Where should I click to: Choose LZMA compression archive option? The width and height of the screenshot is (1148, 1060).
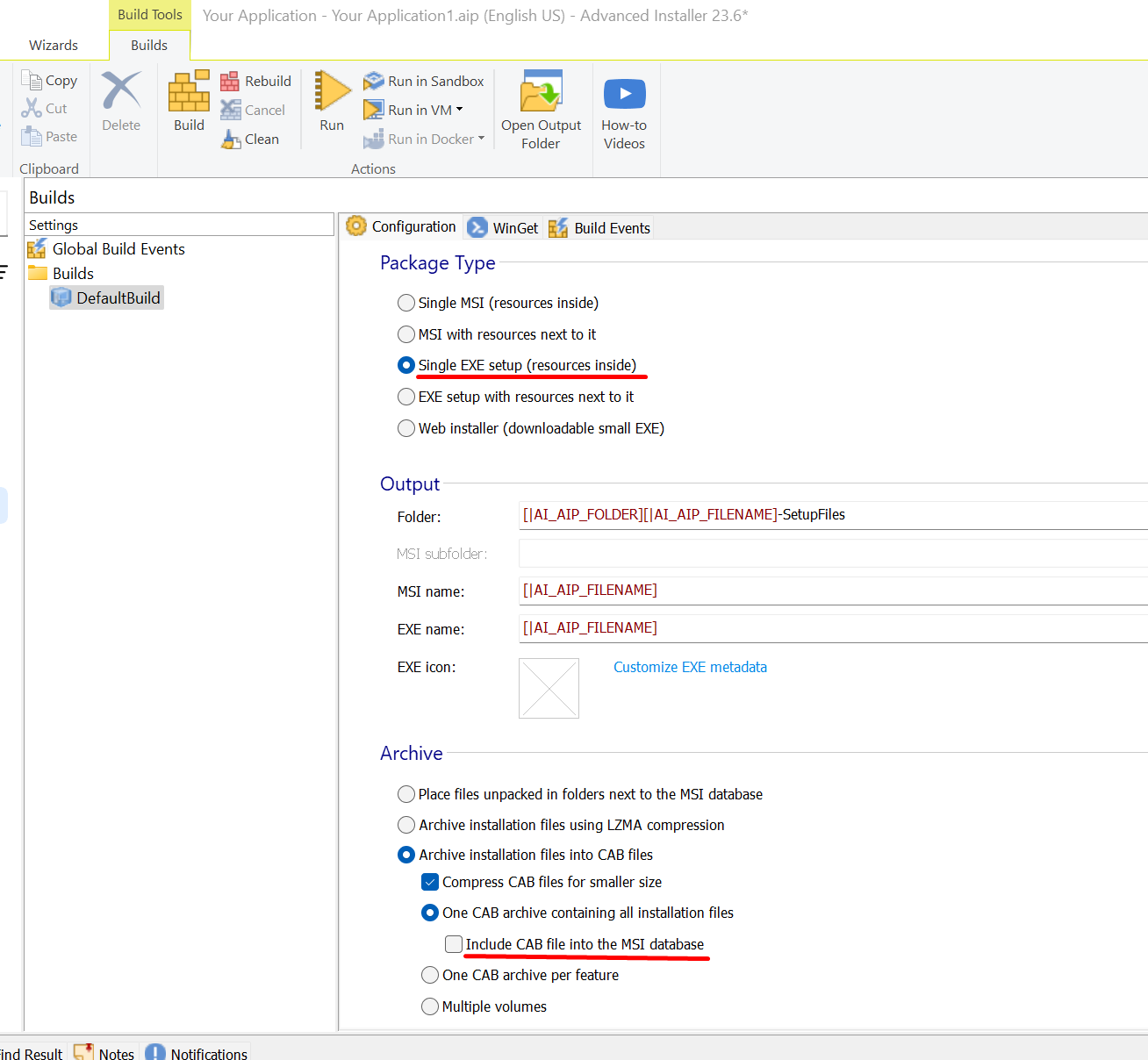tap(406, 825)
